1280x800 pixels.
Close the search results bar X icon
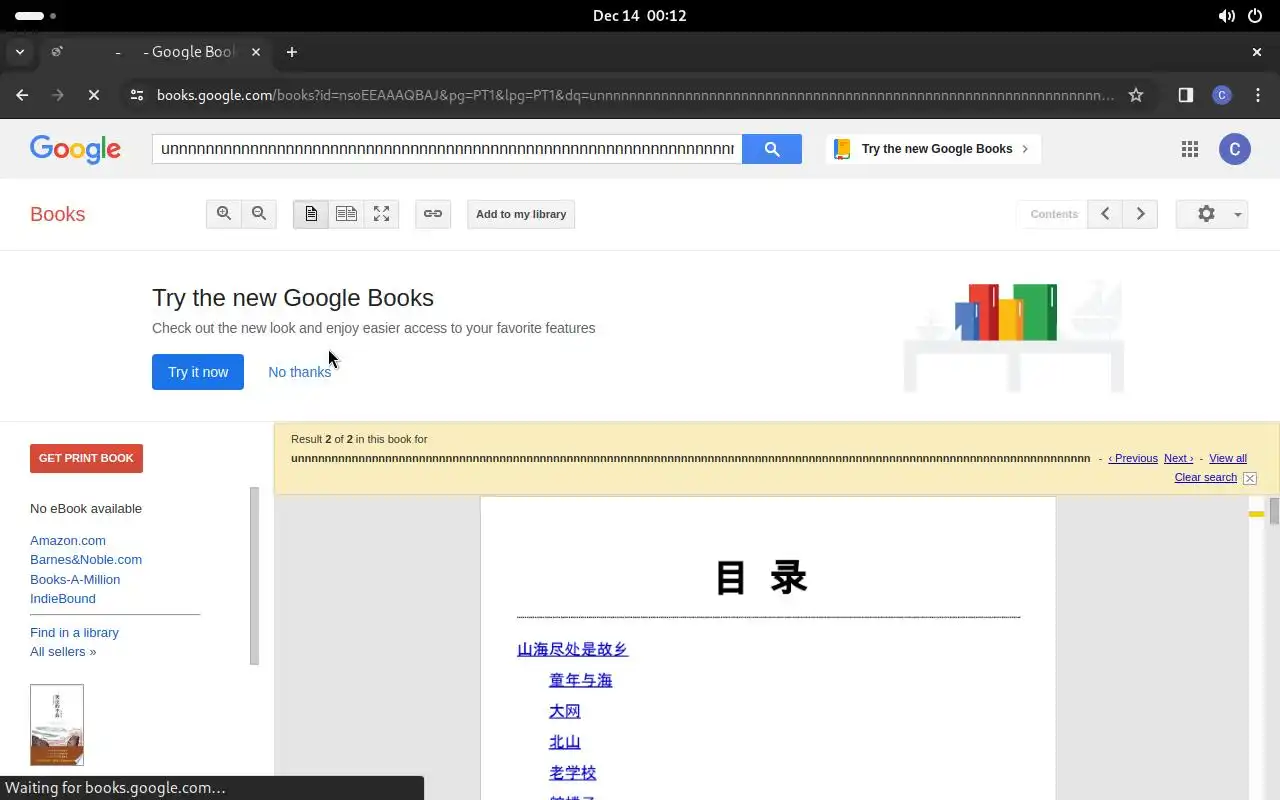(x=1250, y=478)
